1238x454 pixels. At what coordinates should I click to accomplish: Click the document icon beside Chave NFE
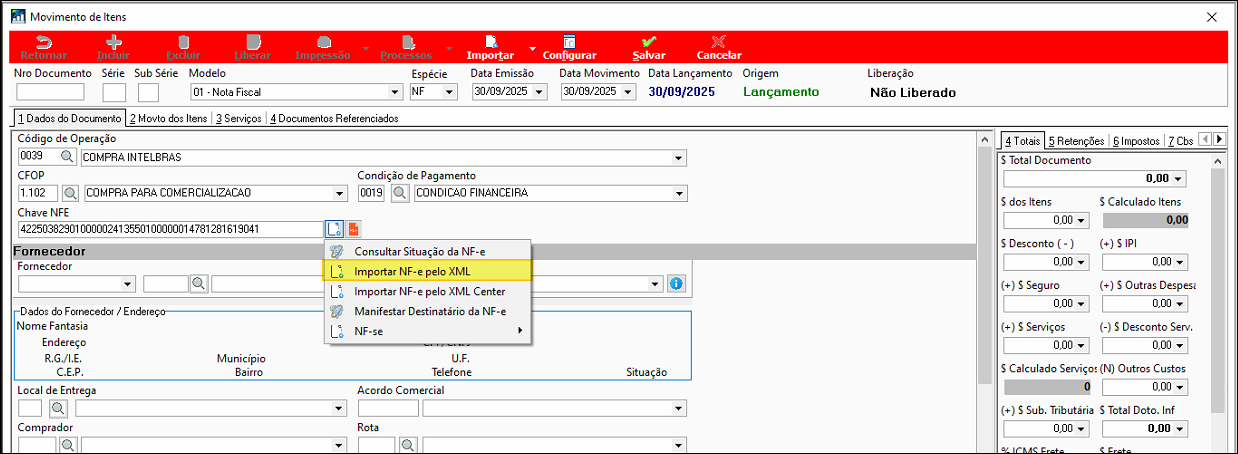coord(335,229)
